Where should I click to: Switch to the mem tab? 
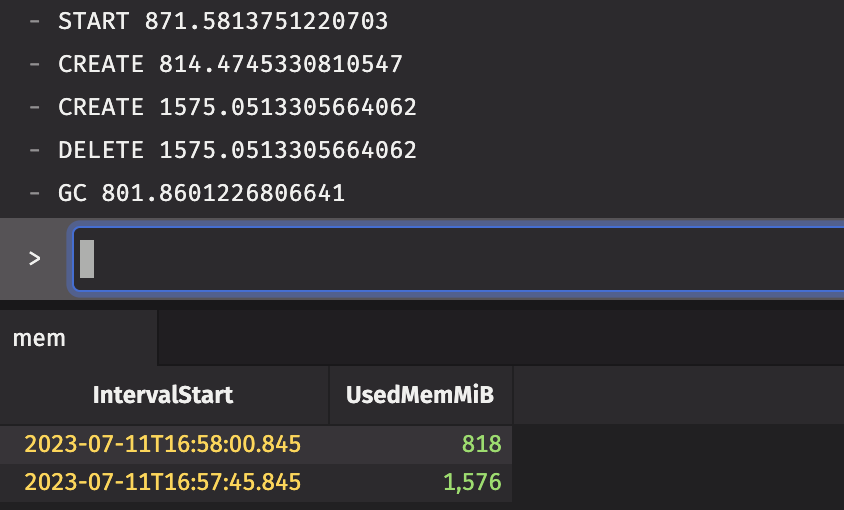[39, 338]
